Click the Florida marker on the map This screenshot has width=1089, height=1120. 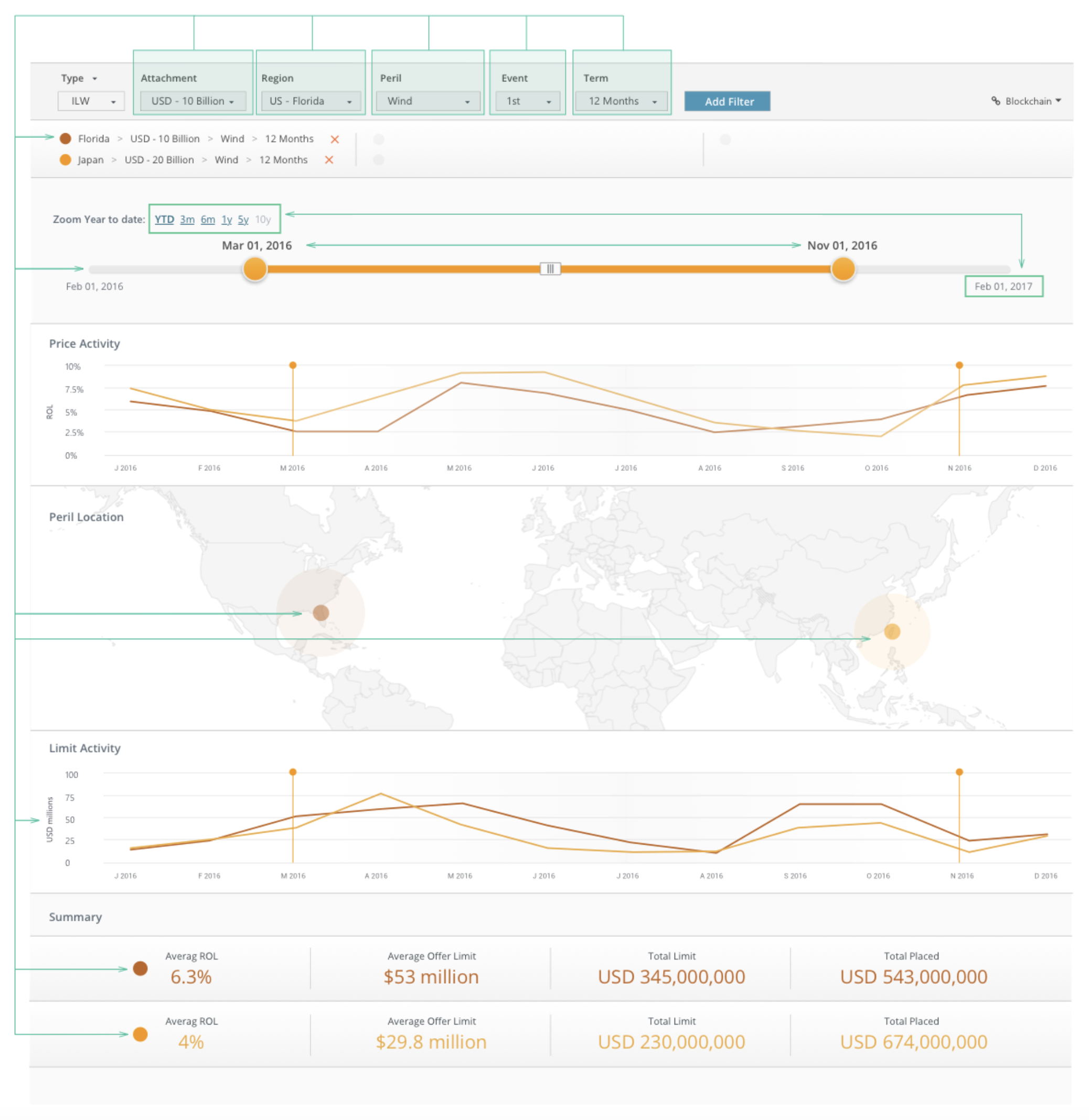pos(321,613)
